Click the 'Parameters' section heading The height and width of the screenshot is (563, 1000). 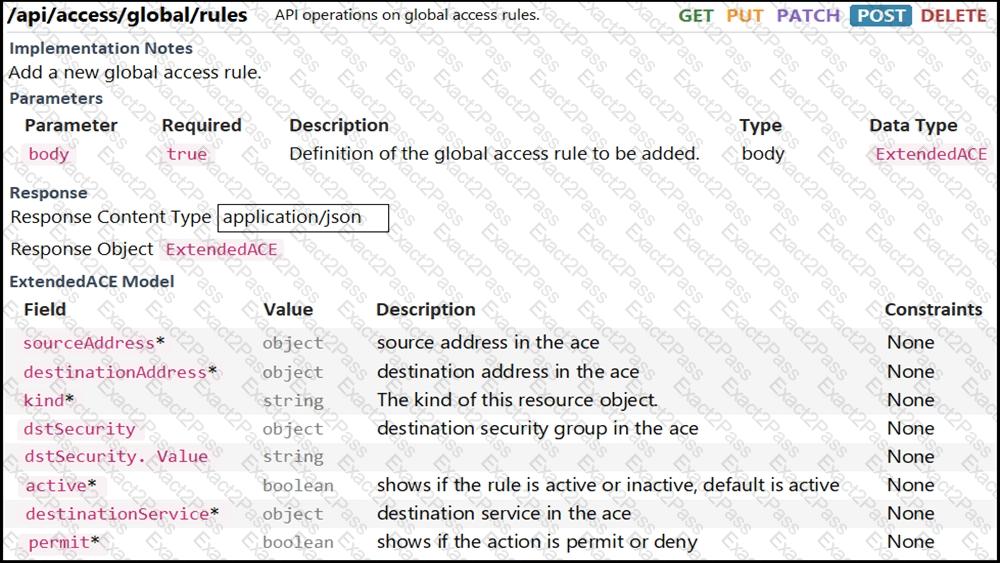[x=55, y=98]
